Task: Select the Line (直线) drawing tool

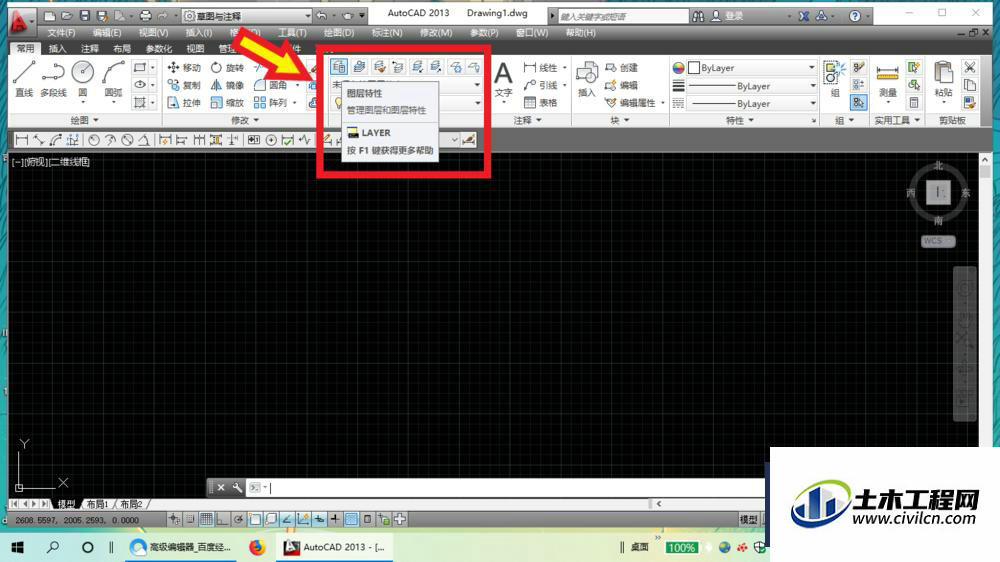Action: [x=24, y=79]
